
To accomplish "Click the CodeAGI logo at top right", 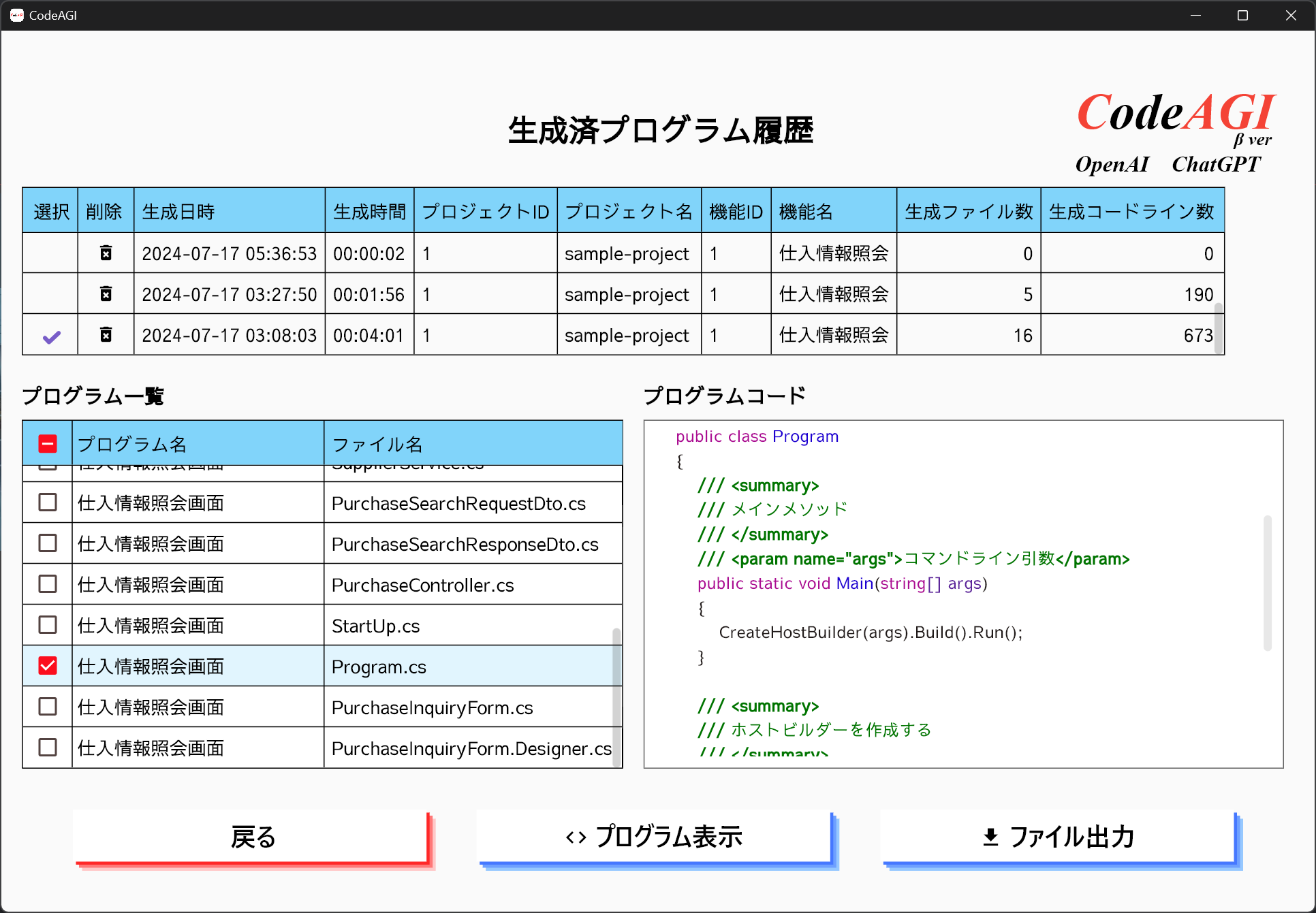I will pyautogui.click(x=1175, y=113).
